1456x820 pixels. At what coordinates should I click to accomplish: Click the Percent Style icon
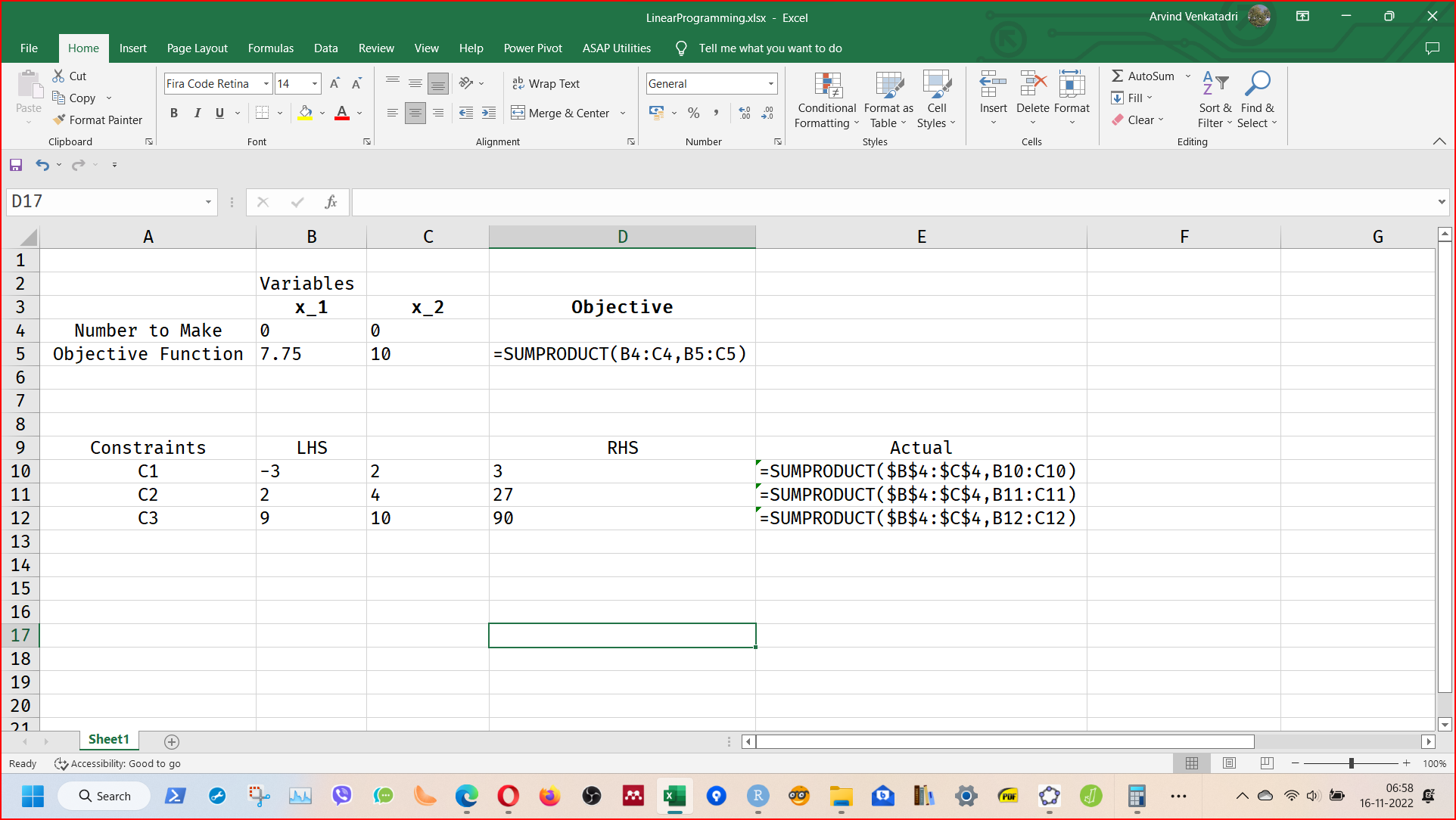(693, 113)
